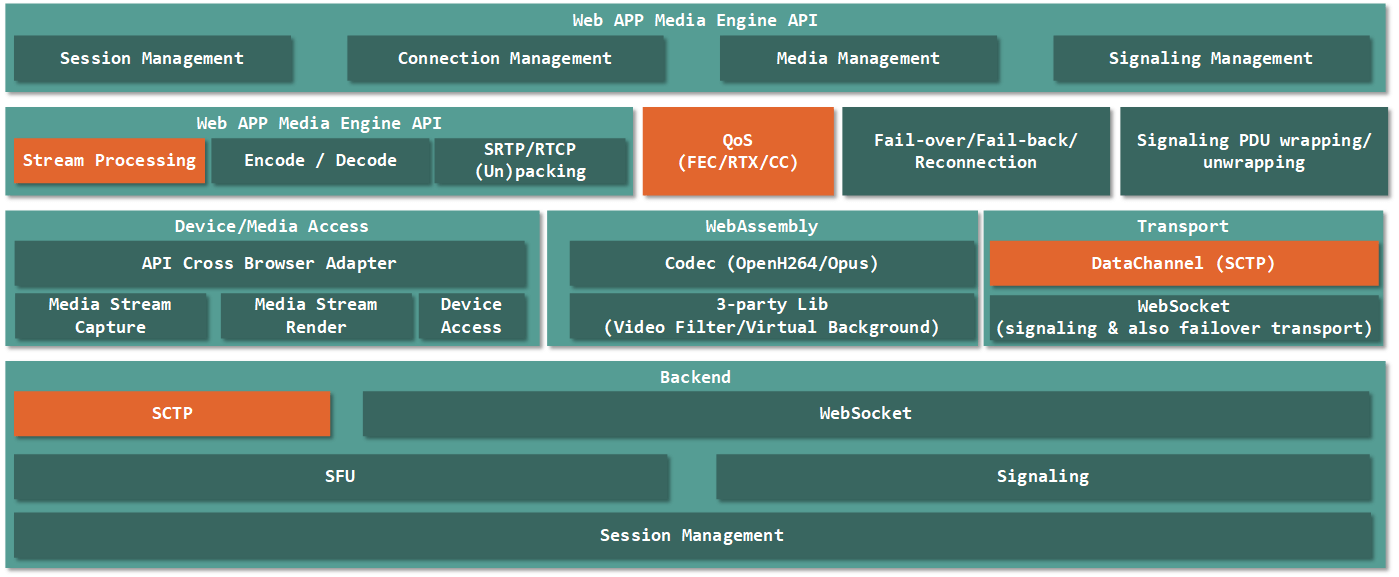Select the Codec (OpenH264/Opus) block
The width and height of the screenshot is (1399, 577).
[771, 264]
